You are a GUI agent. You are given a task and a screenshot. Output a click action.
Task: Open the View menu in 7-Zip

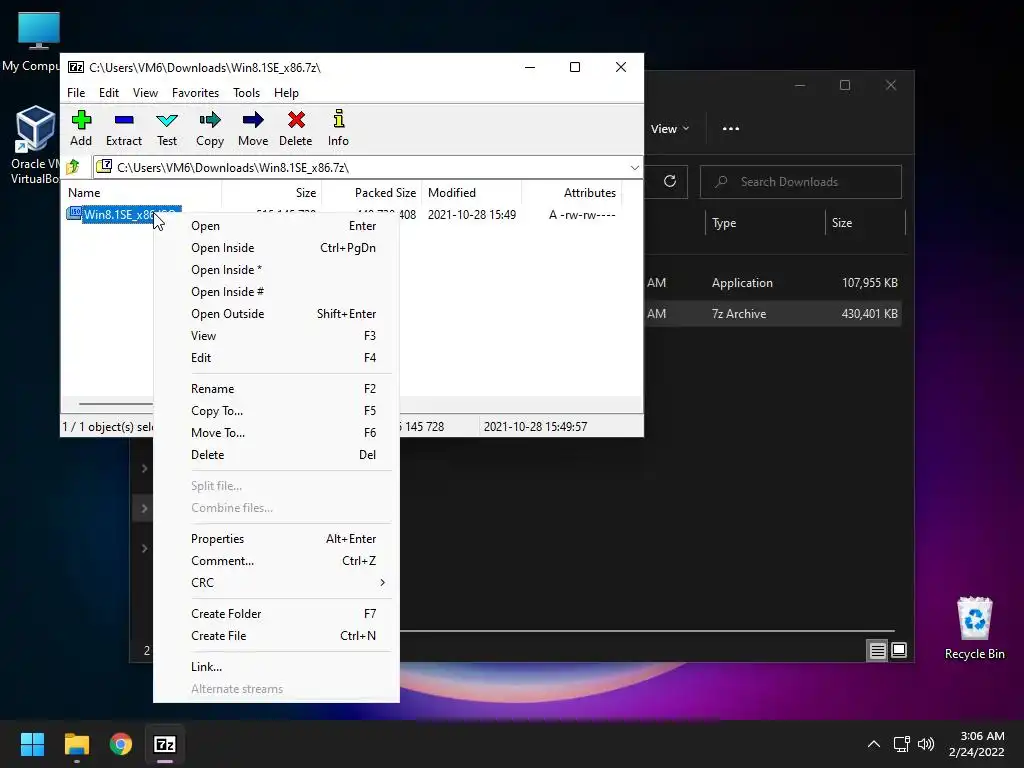145,93
